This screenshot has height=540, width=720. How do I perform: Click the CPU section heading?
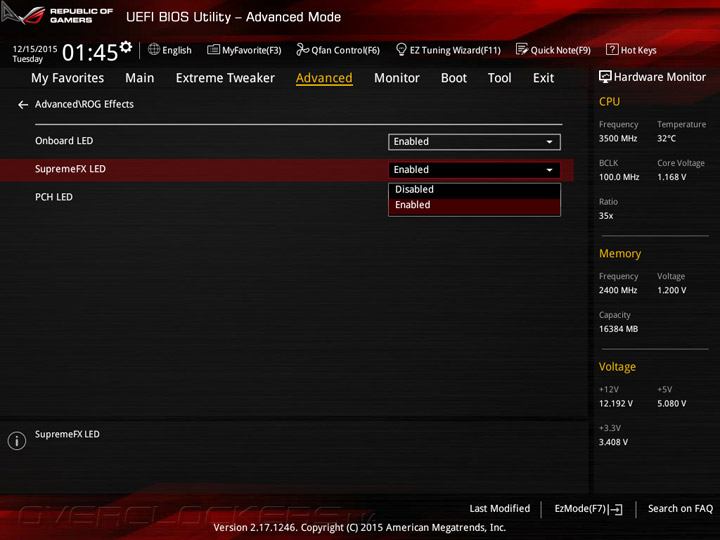tap(609, 101)
